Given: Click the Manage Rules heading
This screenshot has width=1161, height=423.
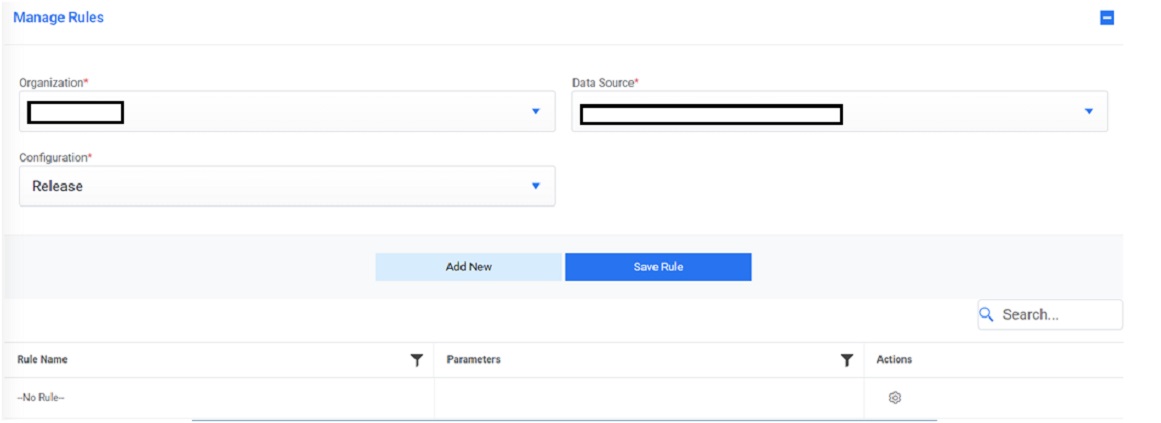Looking at the screenshot, I should point(58,18).
